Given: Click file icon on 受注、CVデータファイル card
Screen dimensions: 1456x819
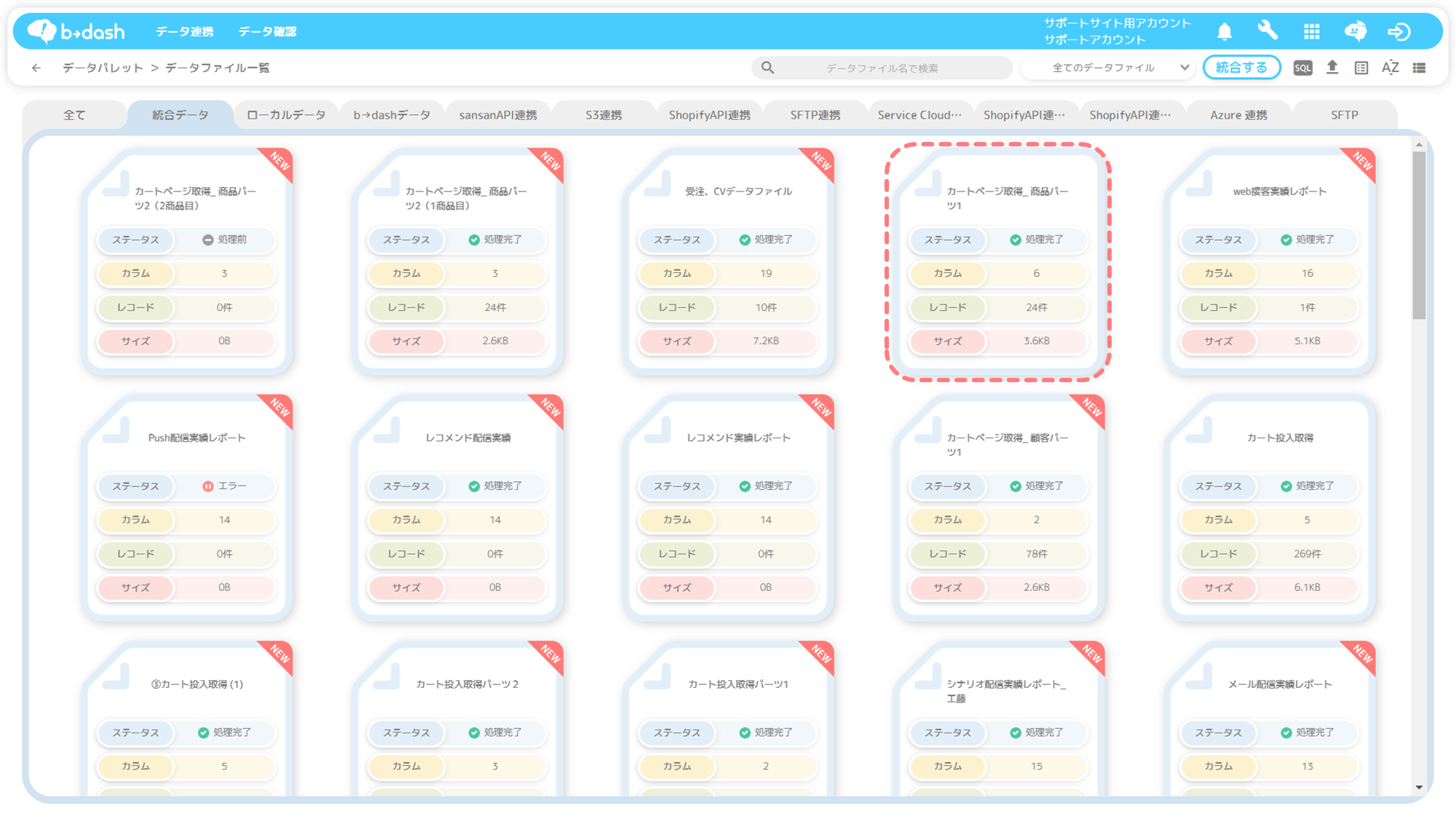Looking at the screenshot, I should (657, 183).
